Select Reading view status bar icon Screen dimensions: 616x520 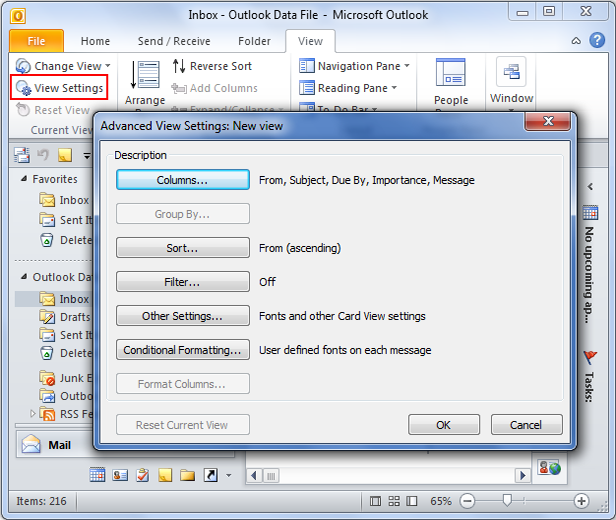394,501
